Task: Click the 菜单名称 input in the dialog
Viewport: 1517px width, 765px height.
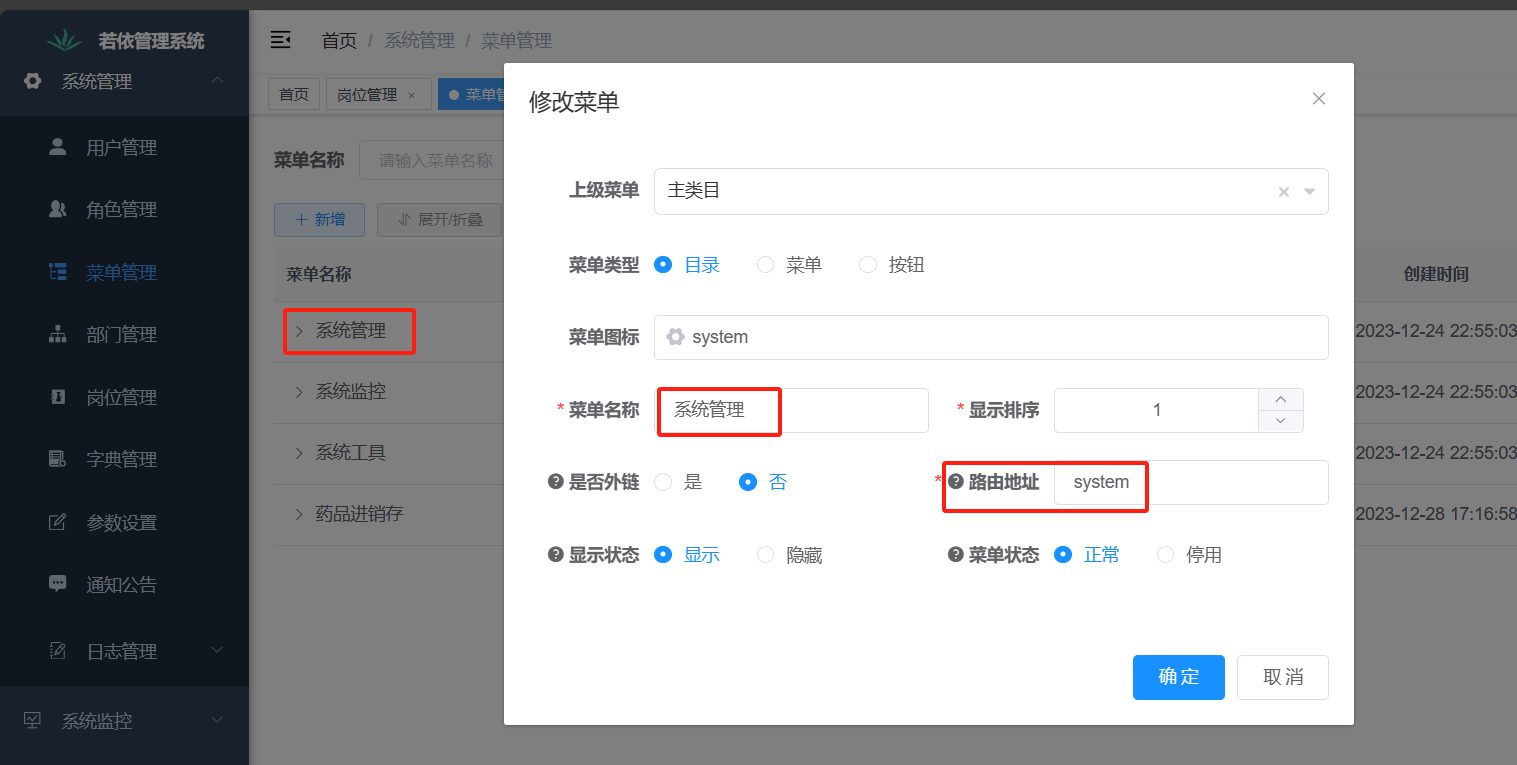Action: (791, 410)
